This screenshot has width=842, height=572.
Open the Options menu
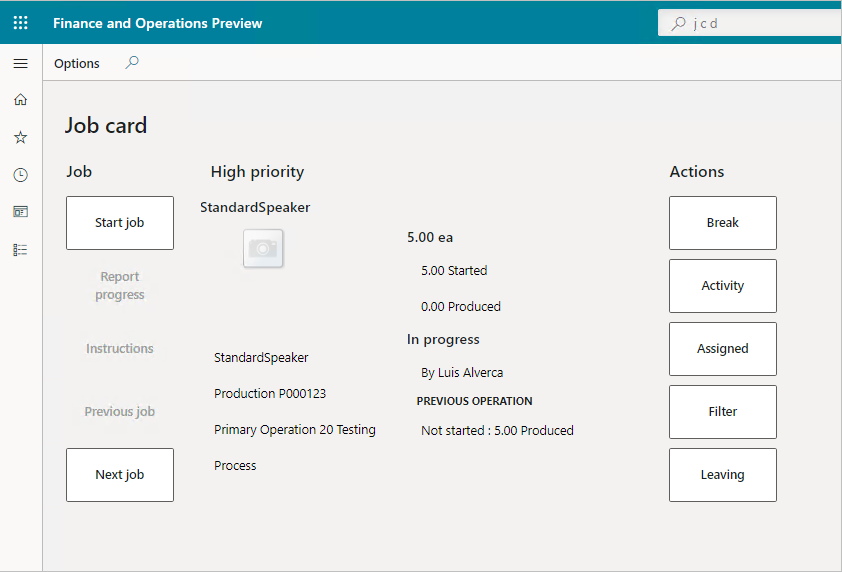(x=77, y=63)
